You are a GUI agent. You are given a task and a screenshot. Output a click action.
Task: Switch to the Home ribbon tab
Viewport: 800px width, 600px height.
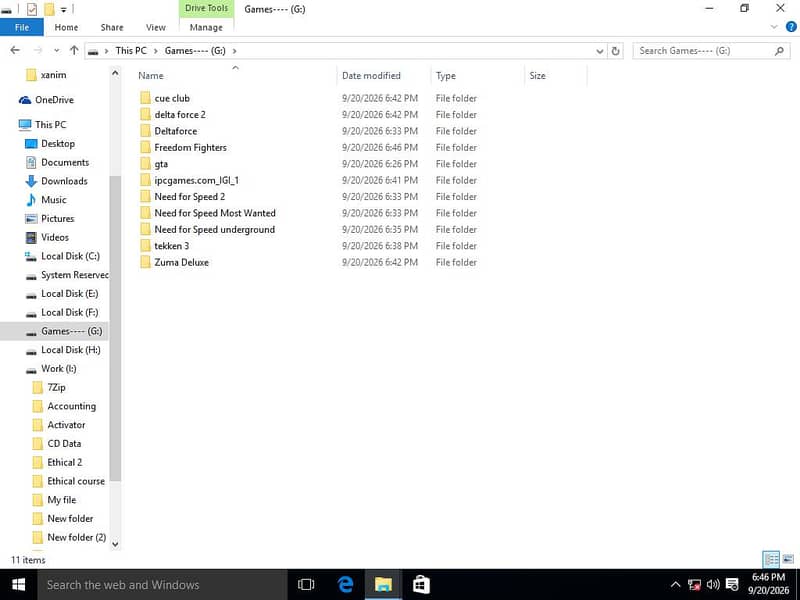(66, 27)
